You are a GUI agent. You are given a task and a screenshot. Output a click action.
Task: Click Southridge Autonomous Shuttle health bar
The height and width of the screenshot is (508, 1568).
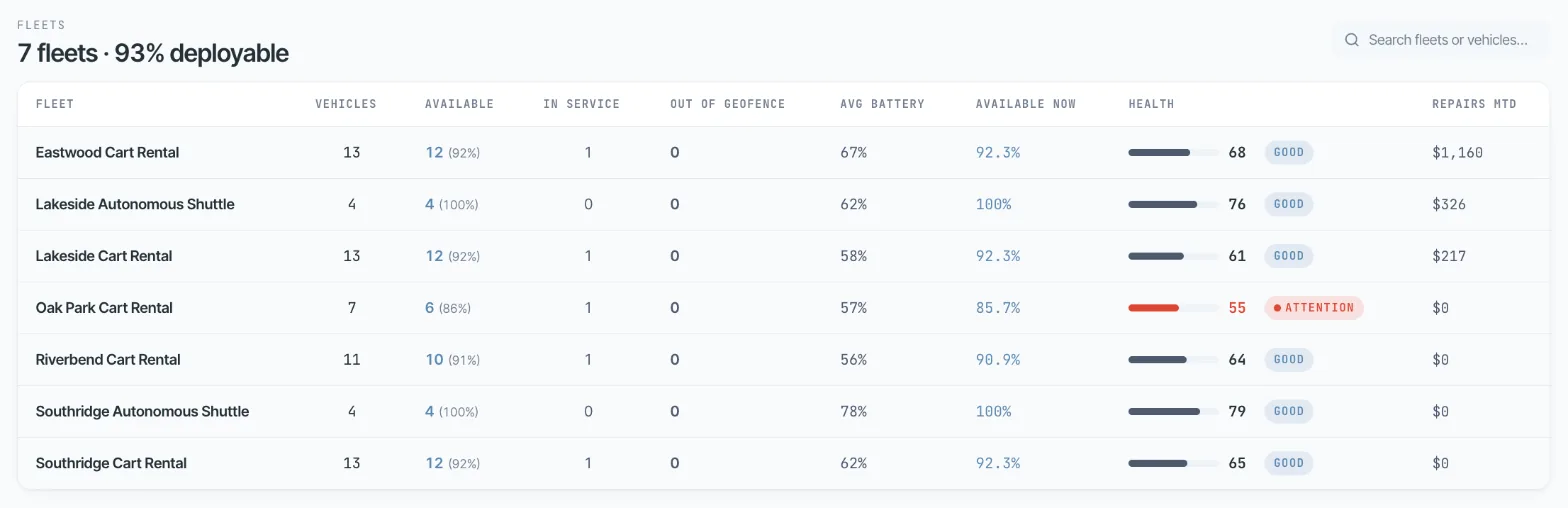(1173, 412)
